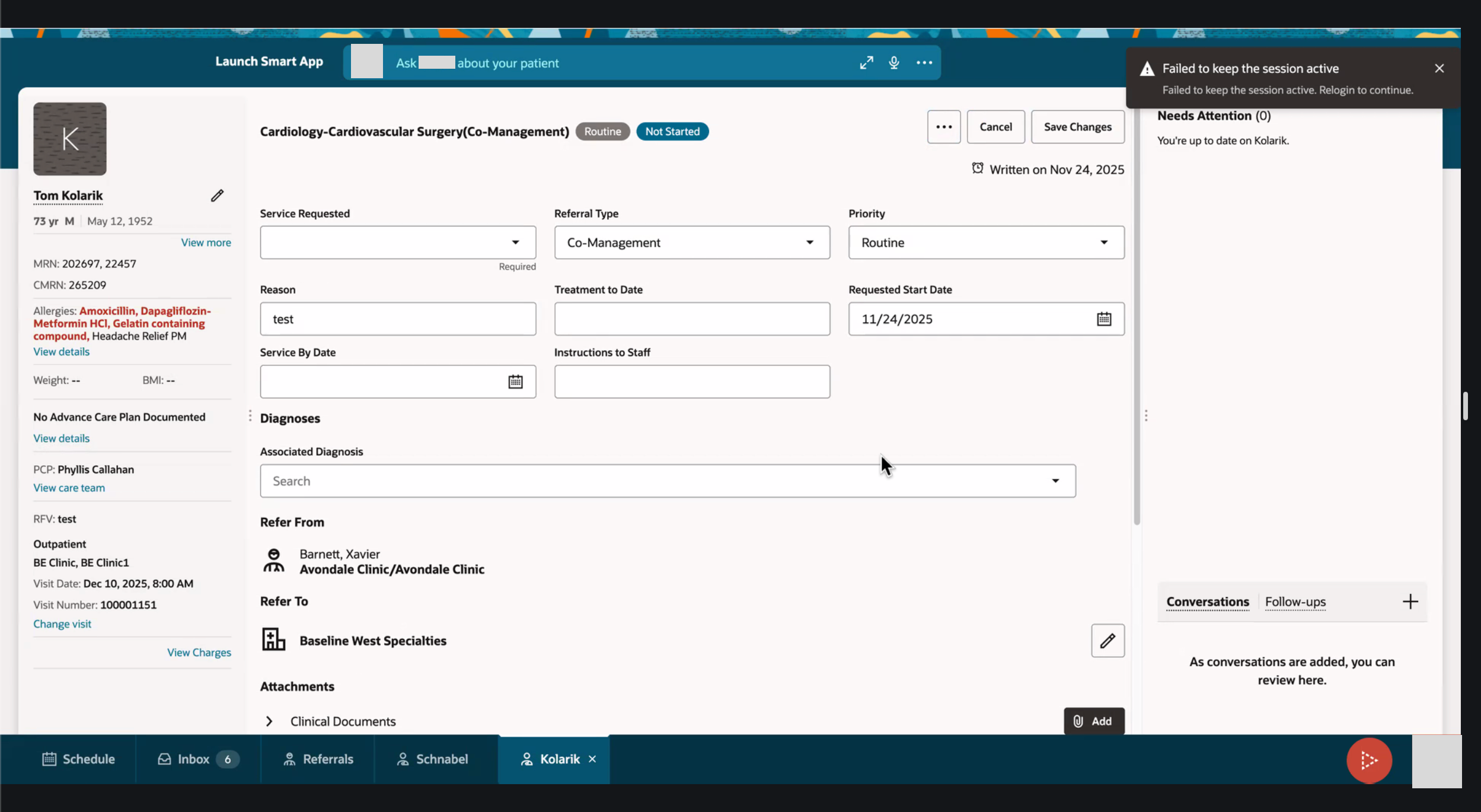
Task: Open the referral more actions ellipsis button
Action: point(944,127)
